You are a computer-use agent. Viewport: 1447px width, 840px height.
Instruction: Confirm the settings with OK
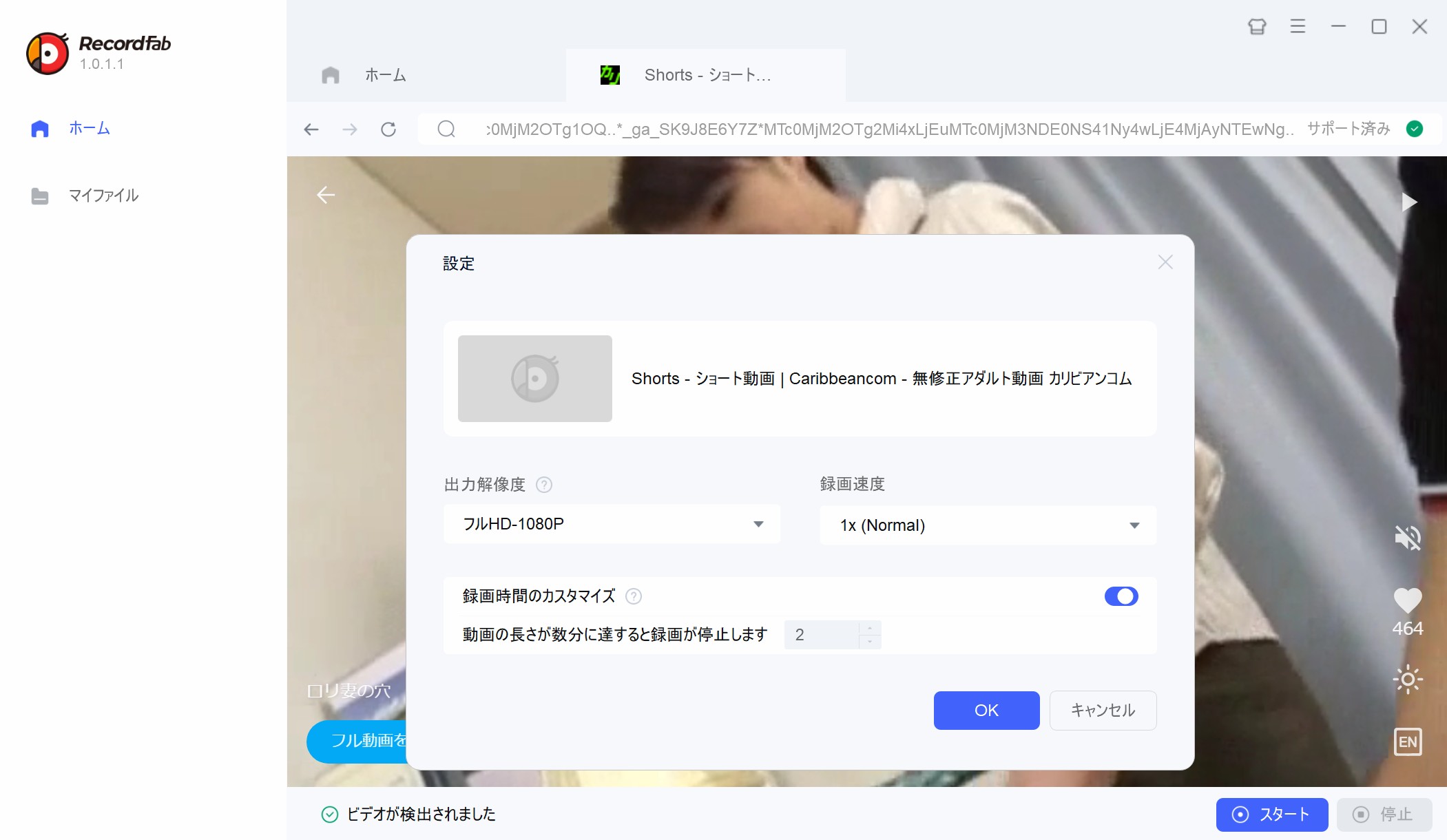986,711
